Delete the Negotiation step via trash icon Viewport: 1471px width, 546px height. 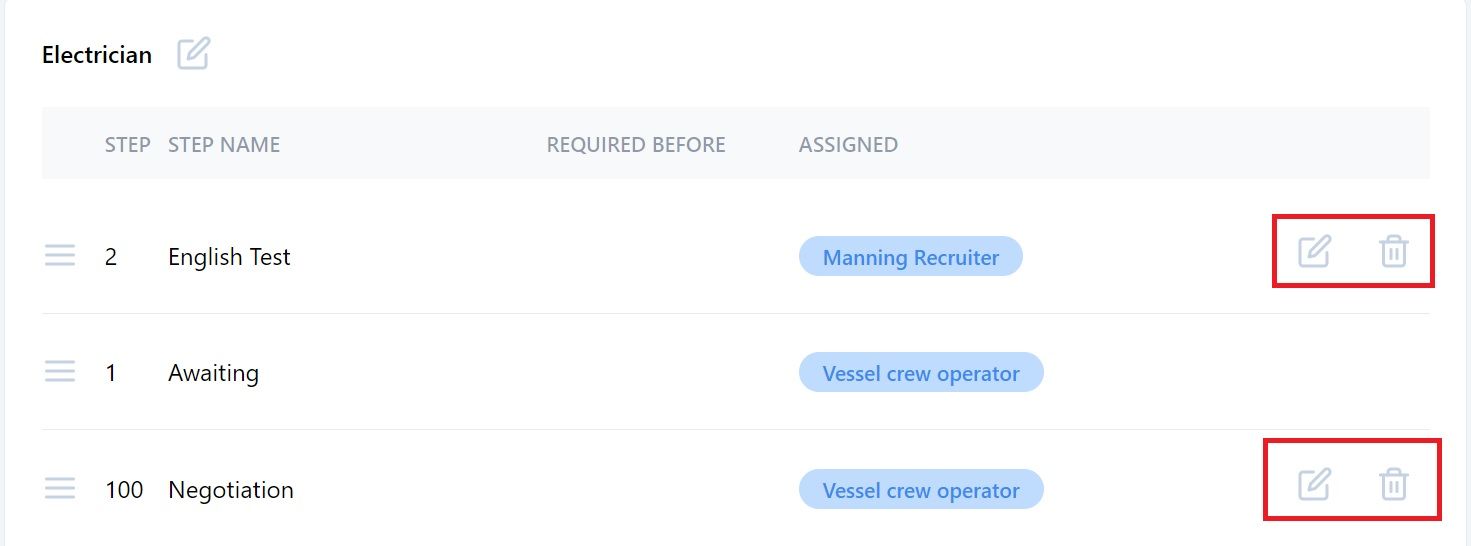coord(1393,484)
